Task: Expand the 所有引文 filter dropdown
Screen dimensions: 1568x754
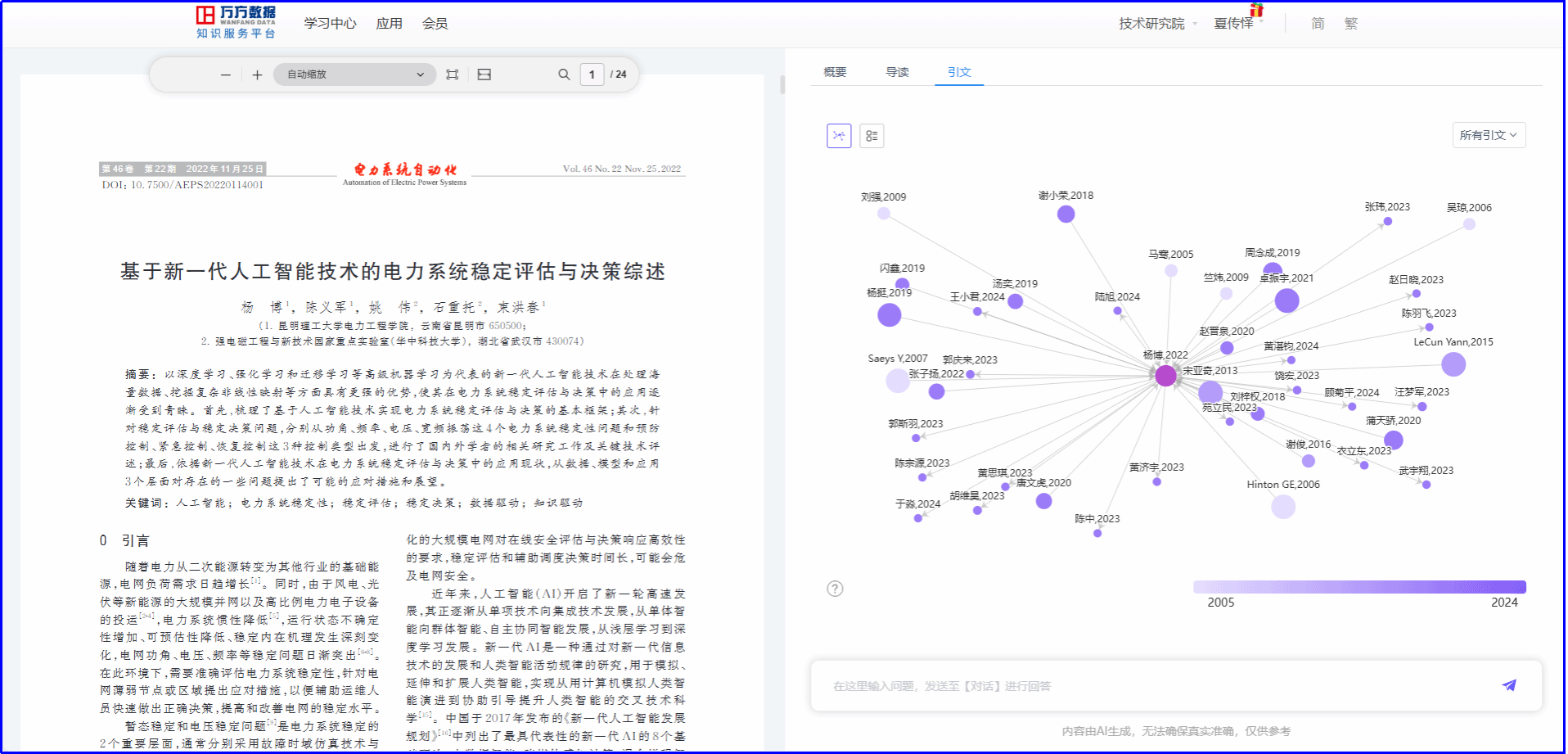Action: pos(1489,135)
